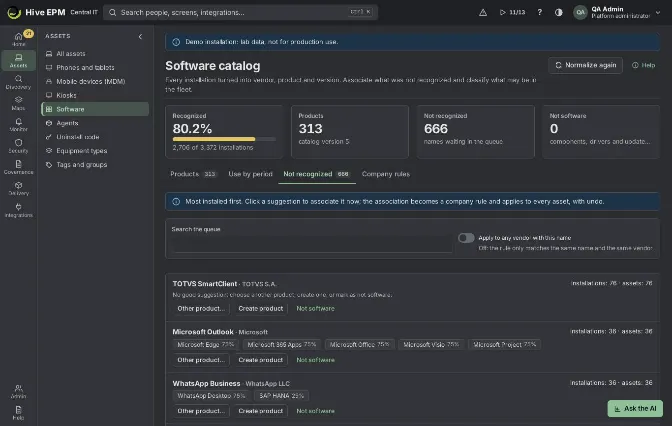Click the QA avatar circle
Image resolution: width=672 pixels, height=426 pixels.
pyautogui.click(x=580, y=12)
